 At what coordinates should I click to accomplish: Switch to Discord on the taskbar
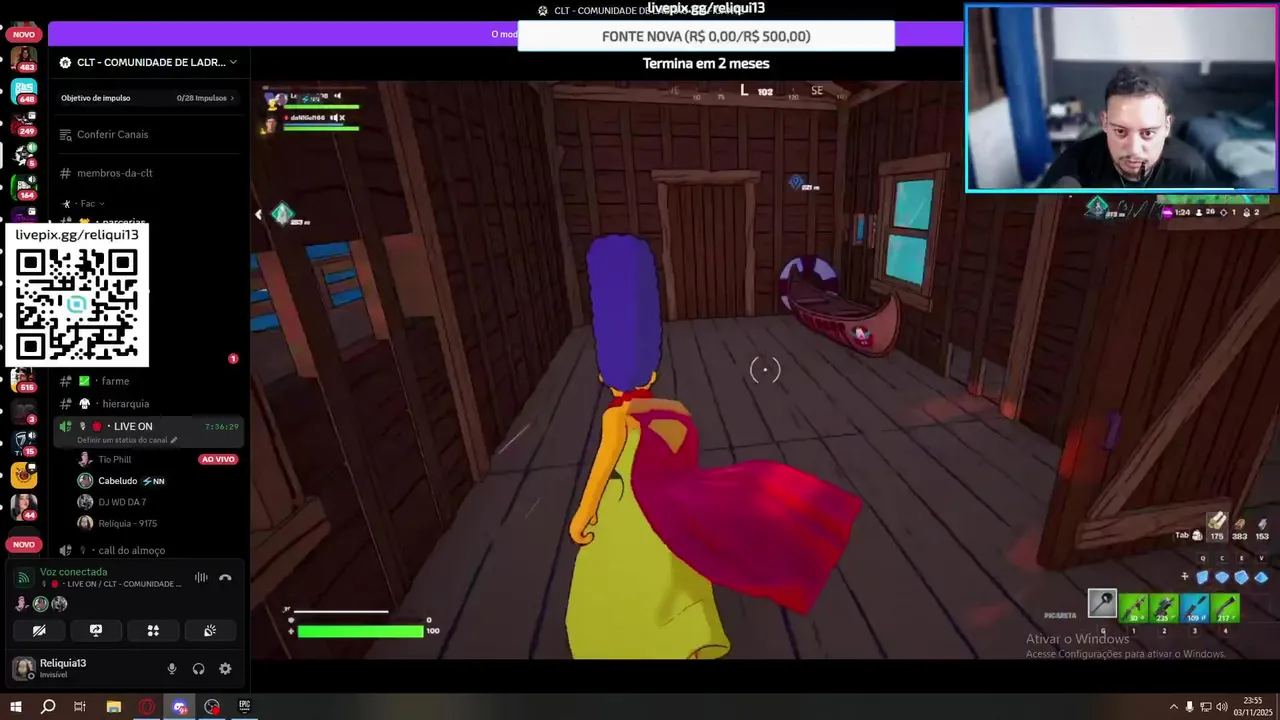(x=179, y=706)
